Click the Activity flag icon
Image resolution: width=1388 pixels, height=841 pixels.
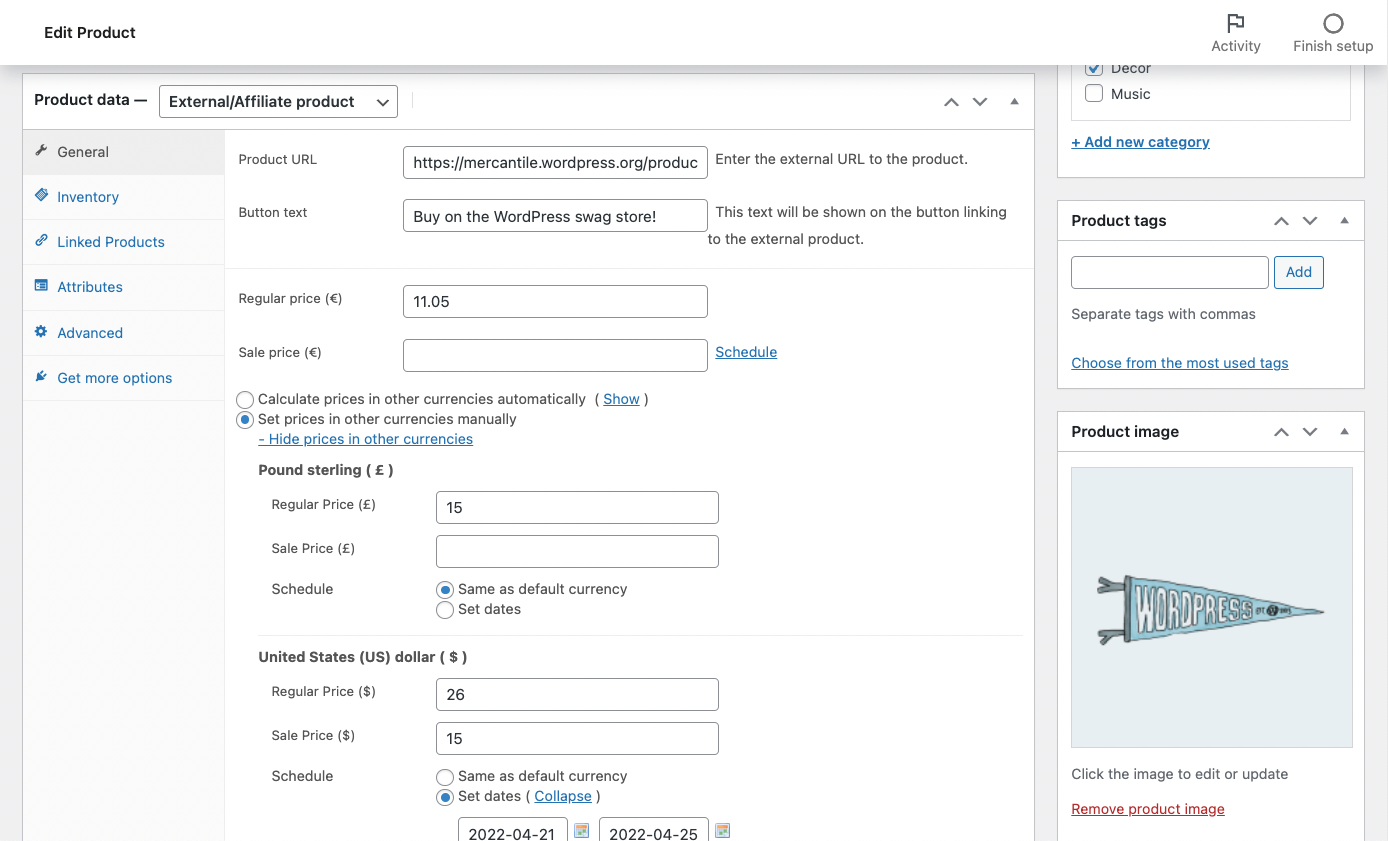pos(1235,22)
